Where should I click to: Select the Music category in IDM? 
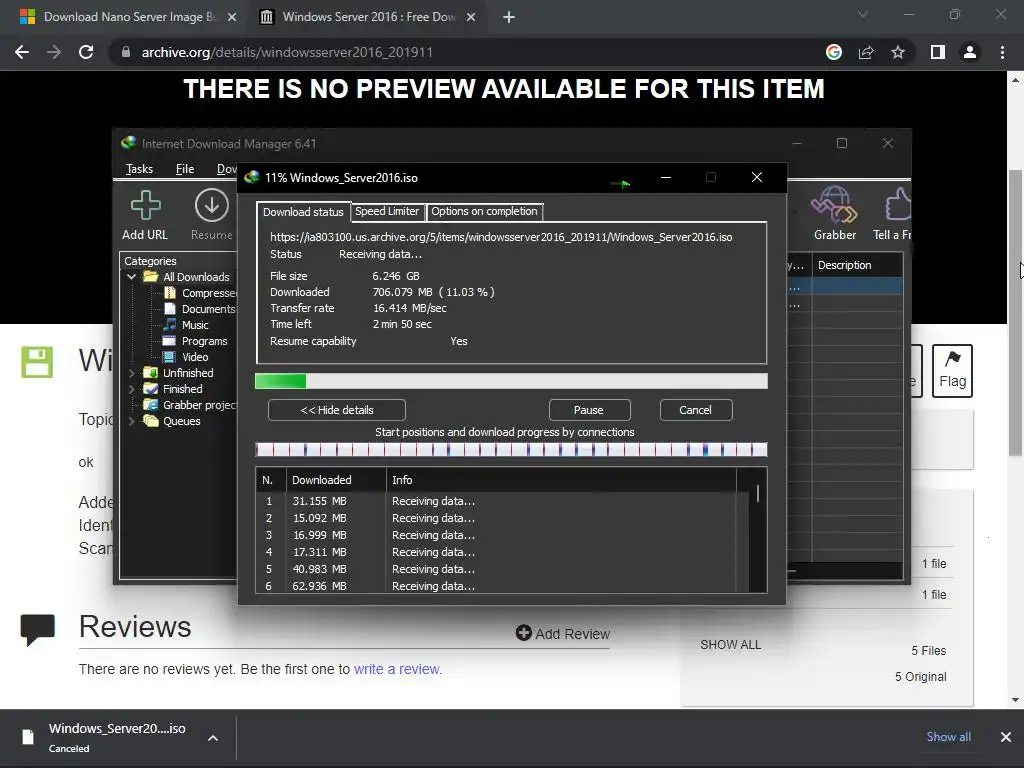[195, 325]
